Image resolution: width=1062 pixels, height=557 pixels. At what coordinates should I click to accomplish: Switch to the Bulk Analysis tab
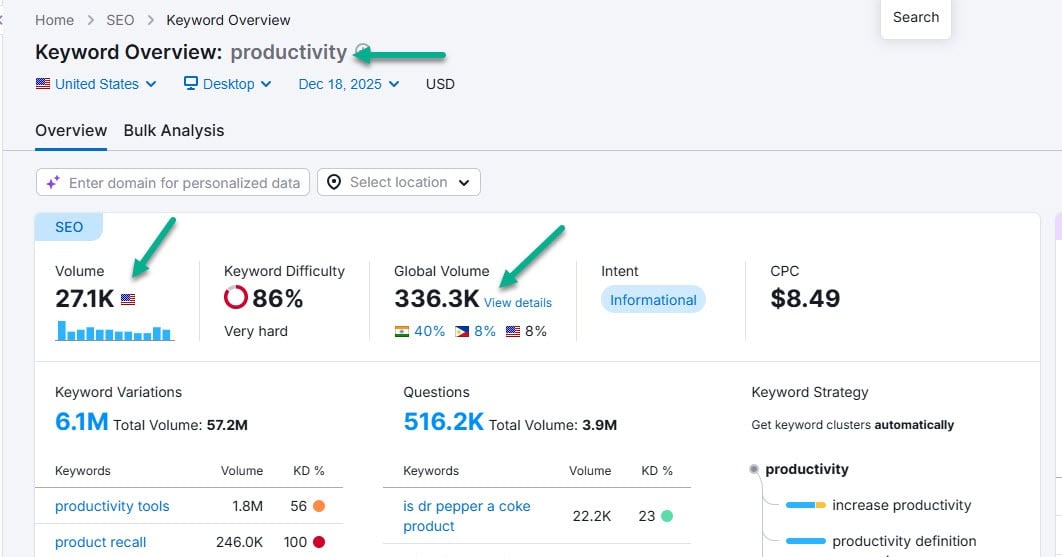pos(173,131)
